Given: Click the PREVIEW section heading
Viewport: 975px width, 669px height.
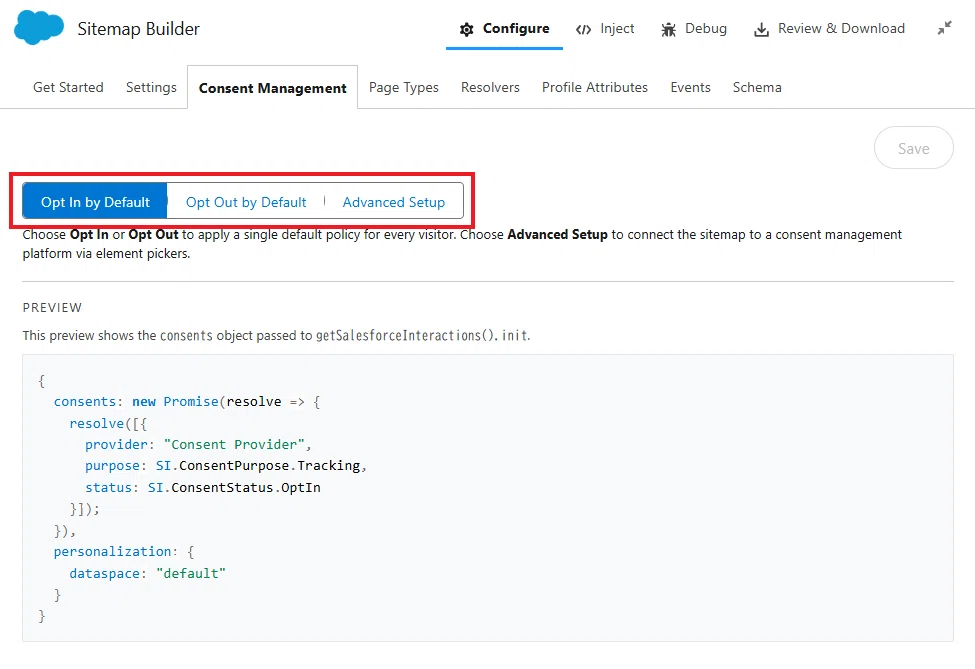Looking at the screenshot, I should [52, 308].
